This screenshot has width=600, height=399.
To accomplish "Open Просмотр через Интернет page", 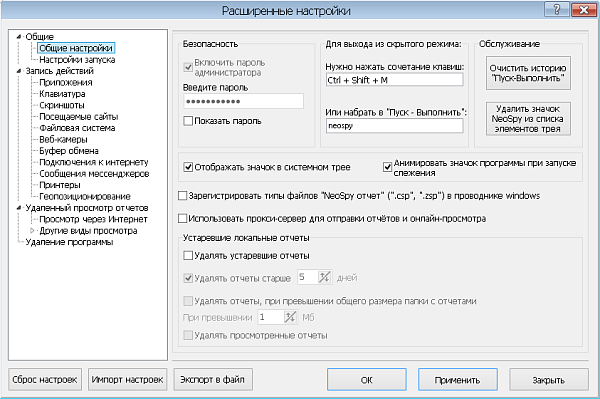I will 93,219.
